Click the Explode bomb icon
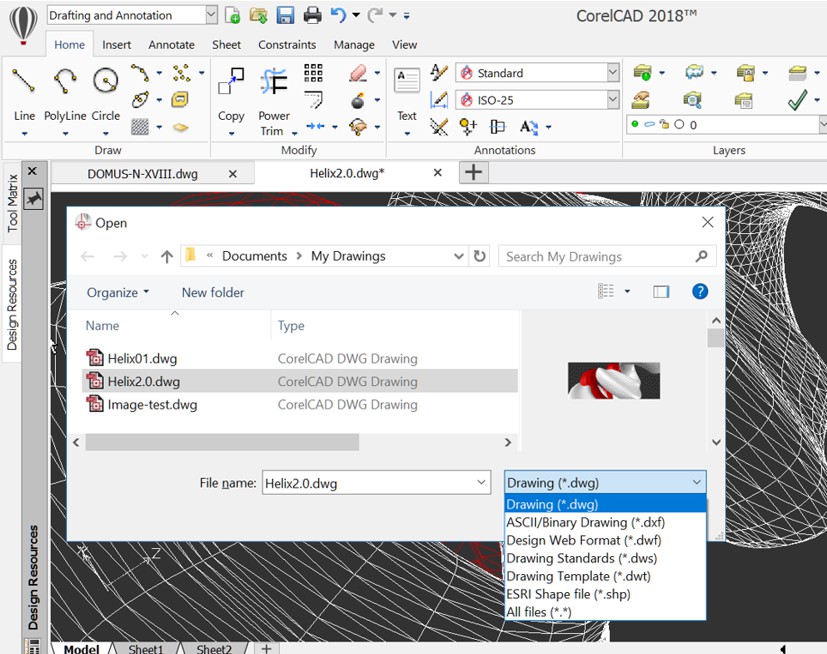Viewport: 827px width, 654px height. [358, 100]
